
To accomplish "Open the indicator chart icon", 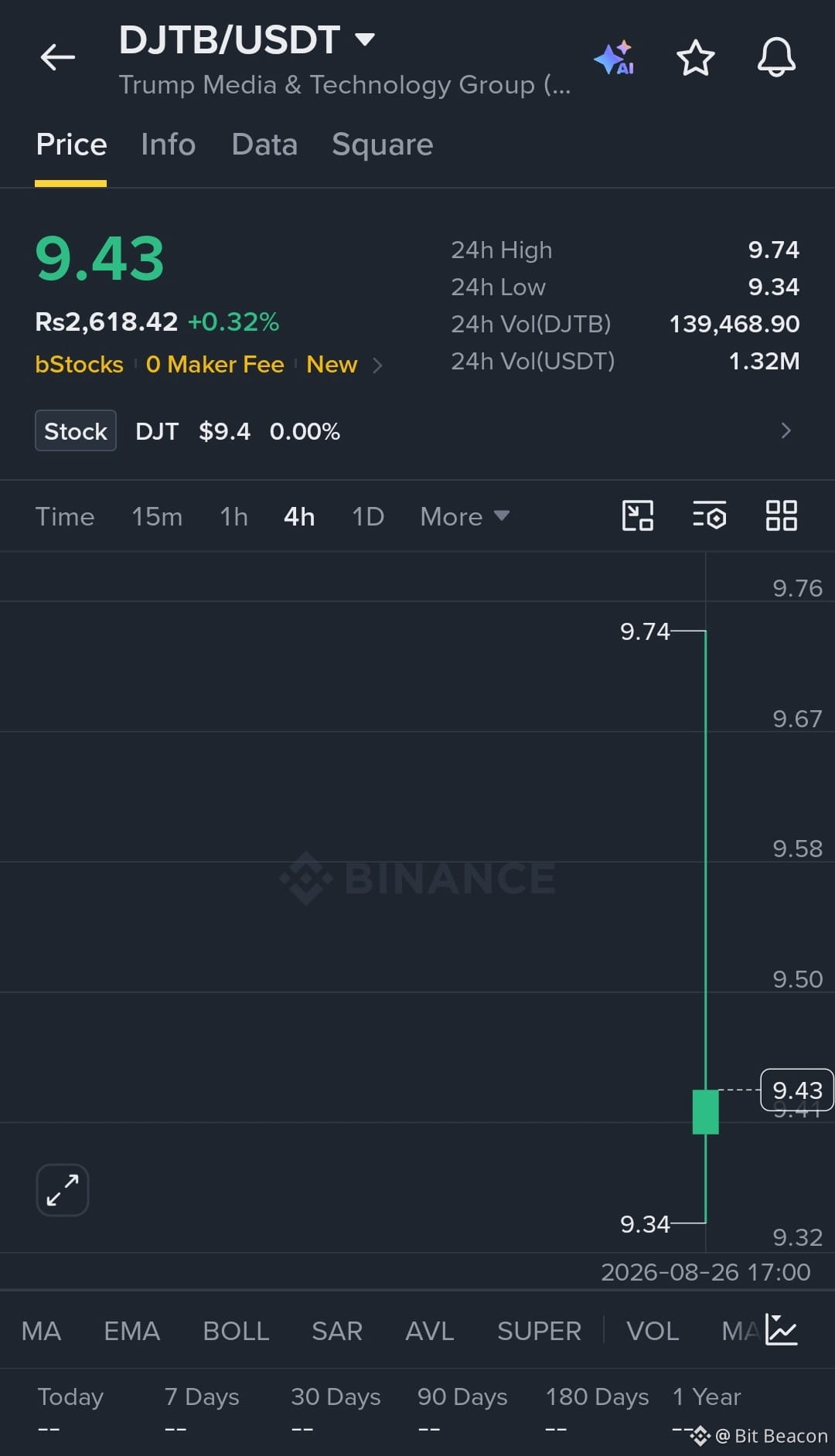I will tap(782, 1330).
